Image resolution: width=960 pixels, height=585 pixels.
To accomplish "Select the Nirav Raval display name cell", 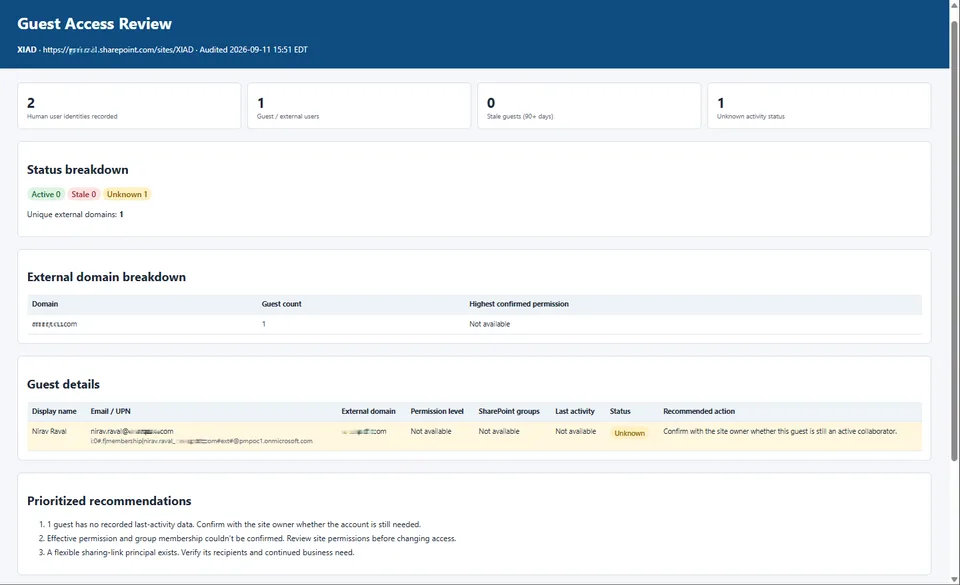I will (49, 431).
